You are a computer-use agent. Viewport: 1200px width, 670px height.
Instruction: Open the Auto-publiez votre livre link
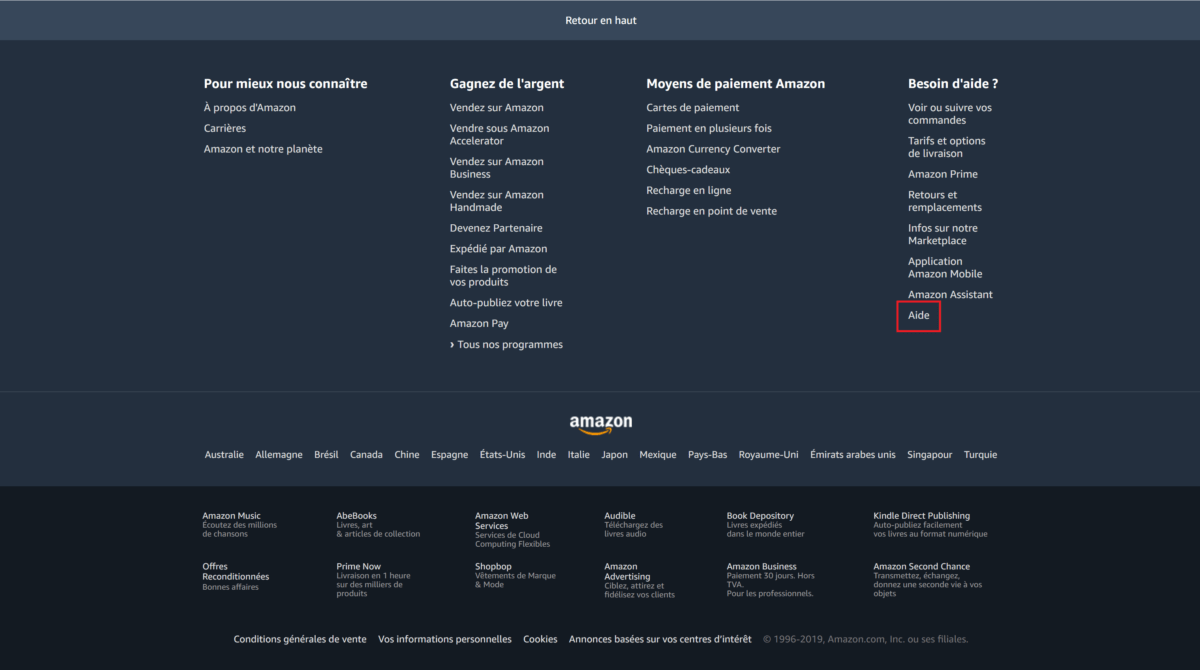tap(505, 302)
